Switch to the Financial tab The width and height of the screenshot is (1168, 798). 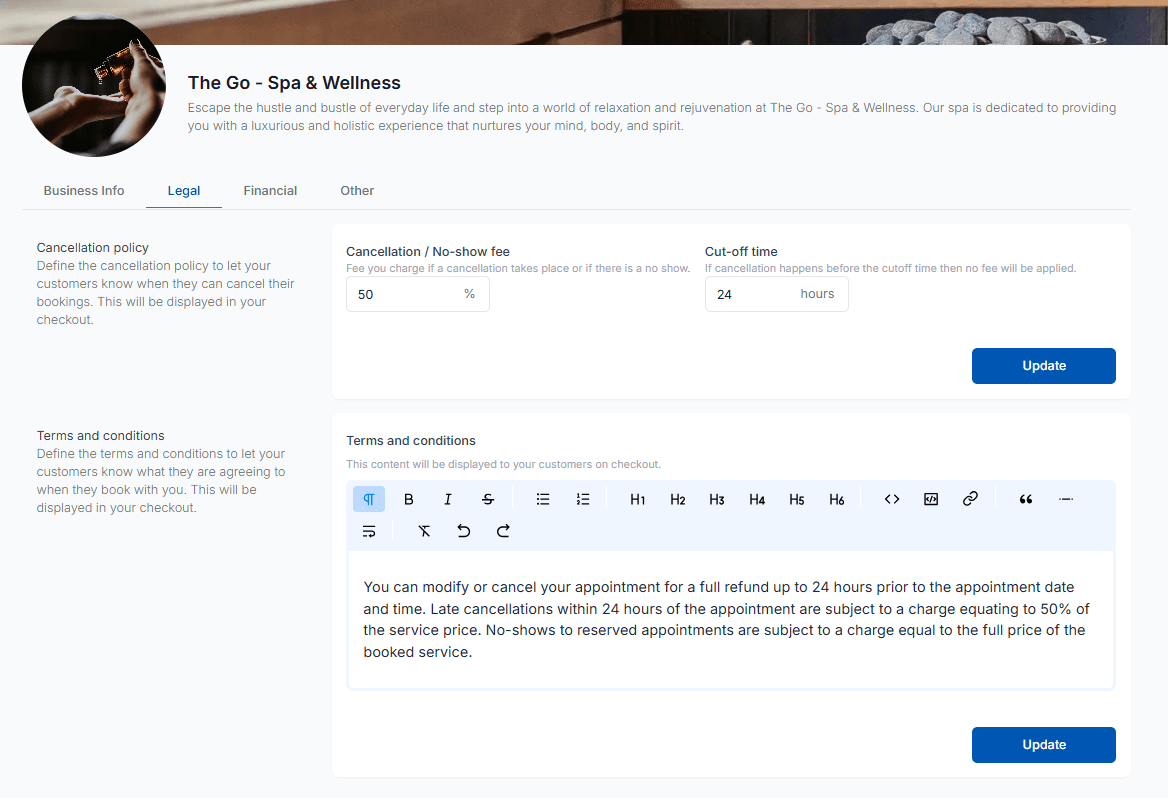(x=270, y=190)
